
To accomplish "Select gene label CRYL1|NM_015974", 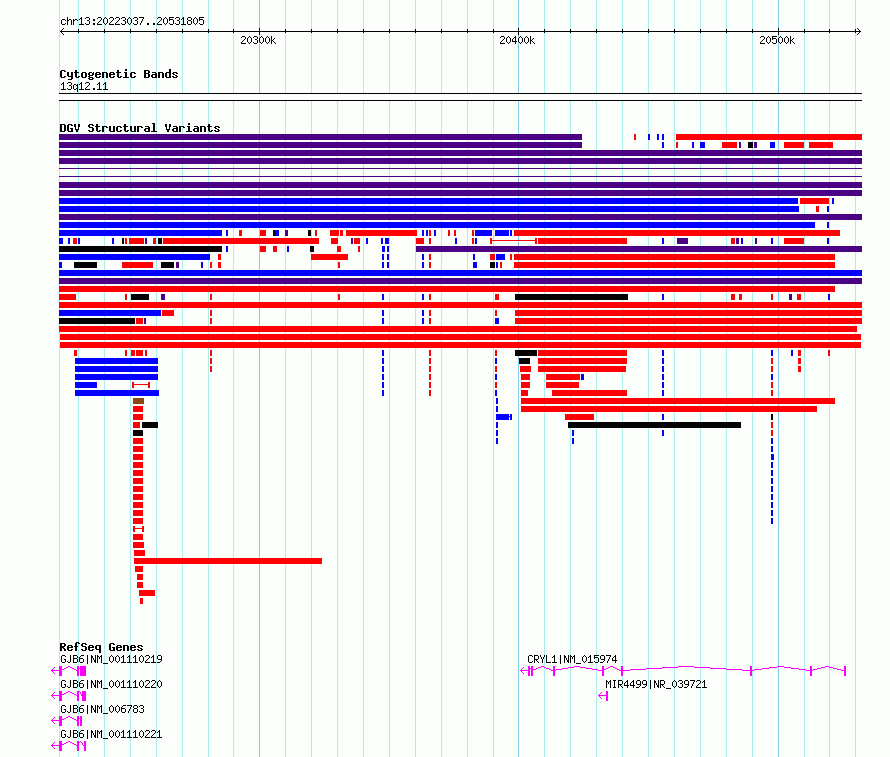I will tap(572, 659).
